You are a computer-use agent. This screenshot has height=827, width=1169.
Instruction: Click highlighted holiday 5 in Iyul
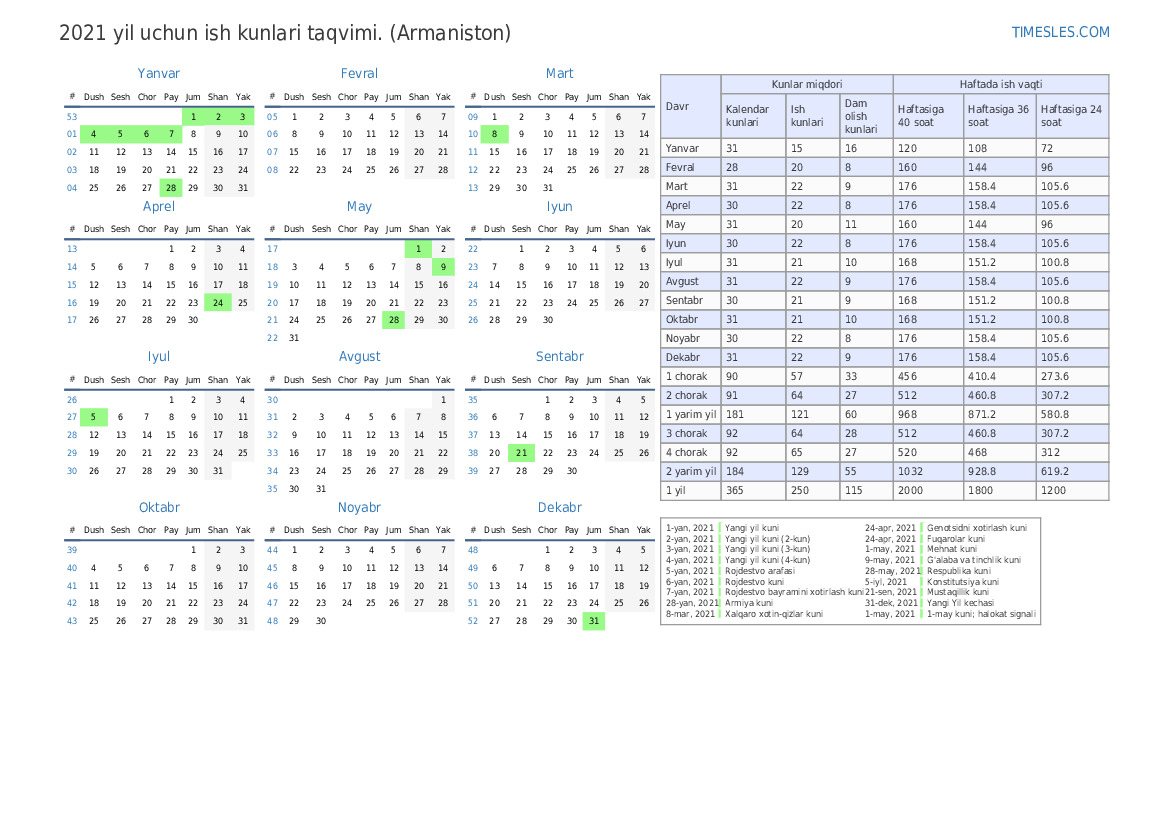(93, 418)
